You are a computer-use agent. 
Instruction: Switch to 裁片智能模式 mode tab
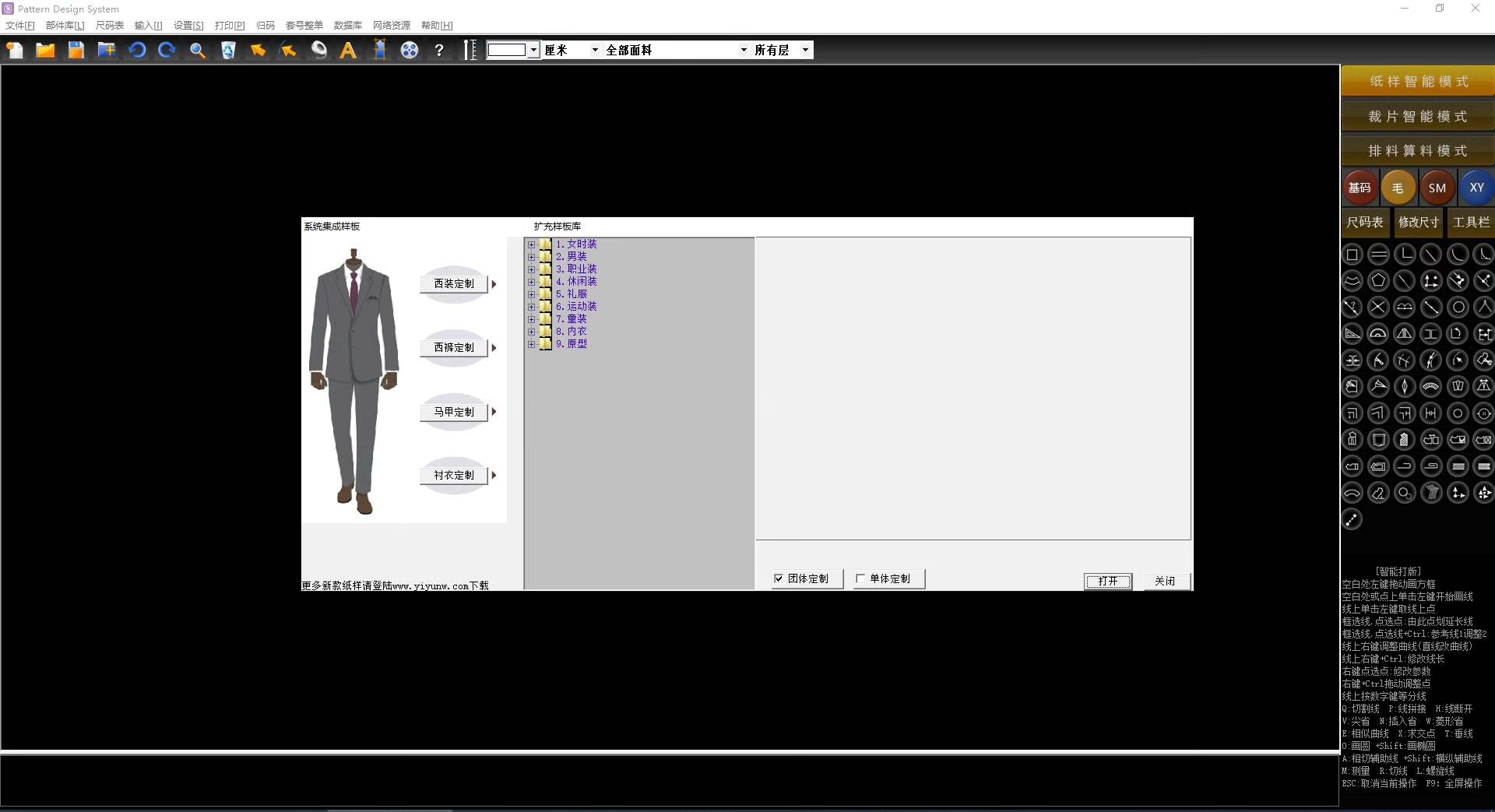[1417, 116]
